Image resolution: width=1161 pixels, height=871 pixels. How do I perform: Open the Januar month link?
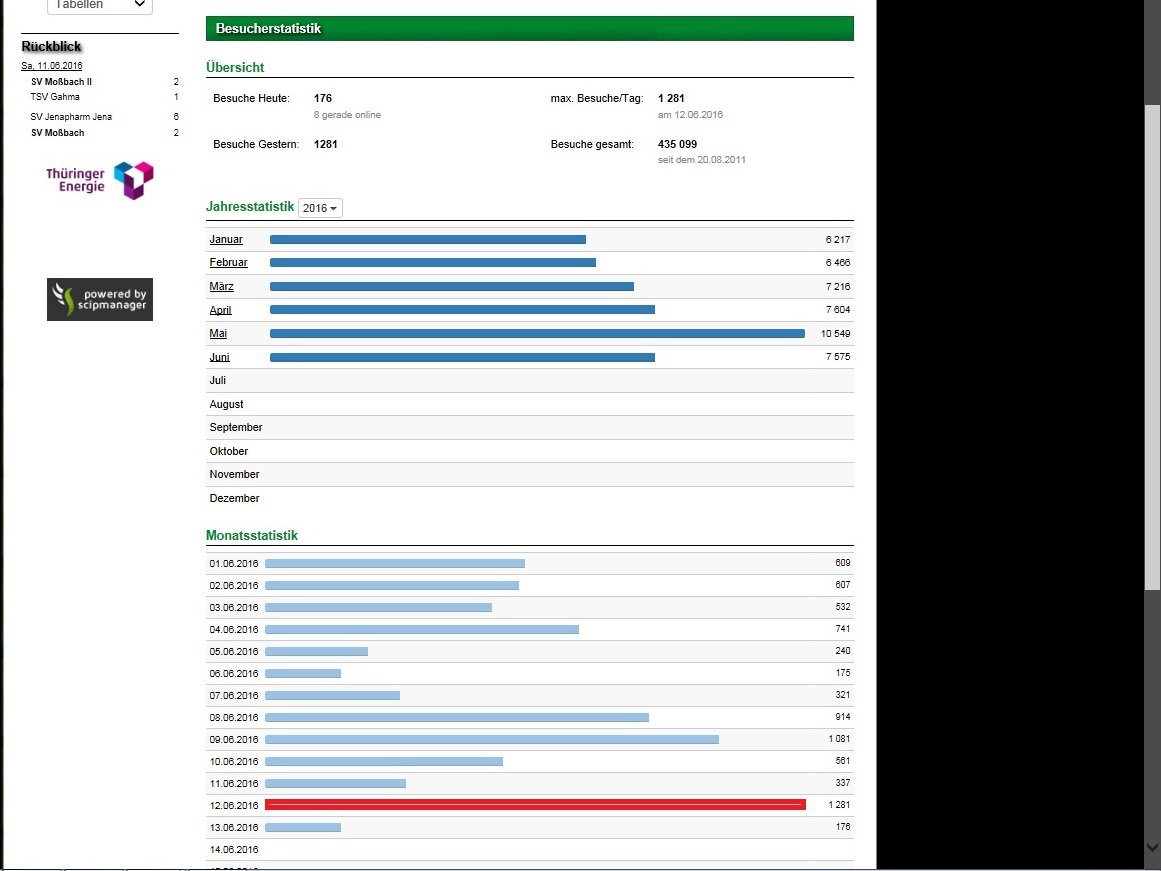(x=226, y=239)
